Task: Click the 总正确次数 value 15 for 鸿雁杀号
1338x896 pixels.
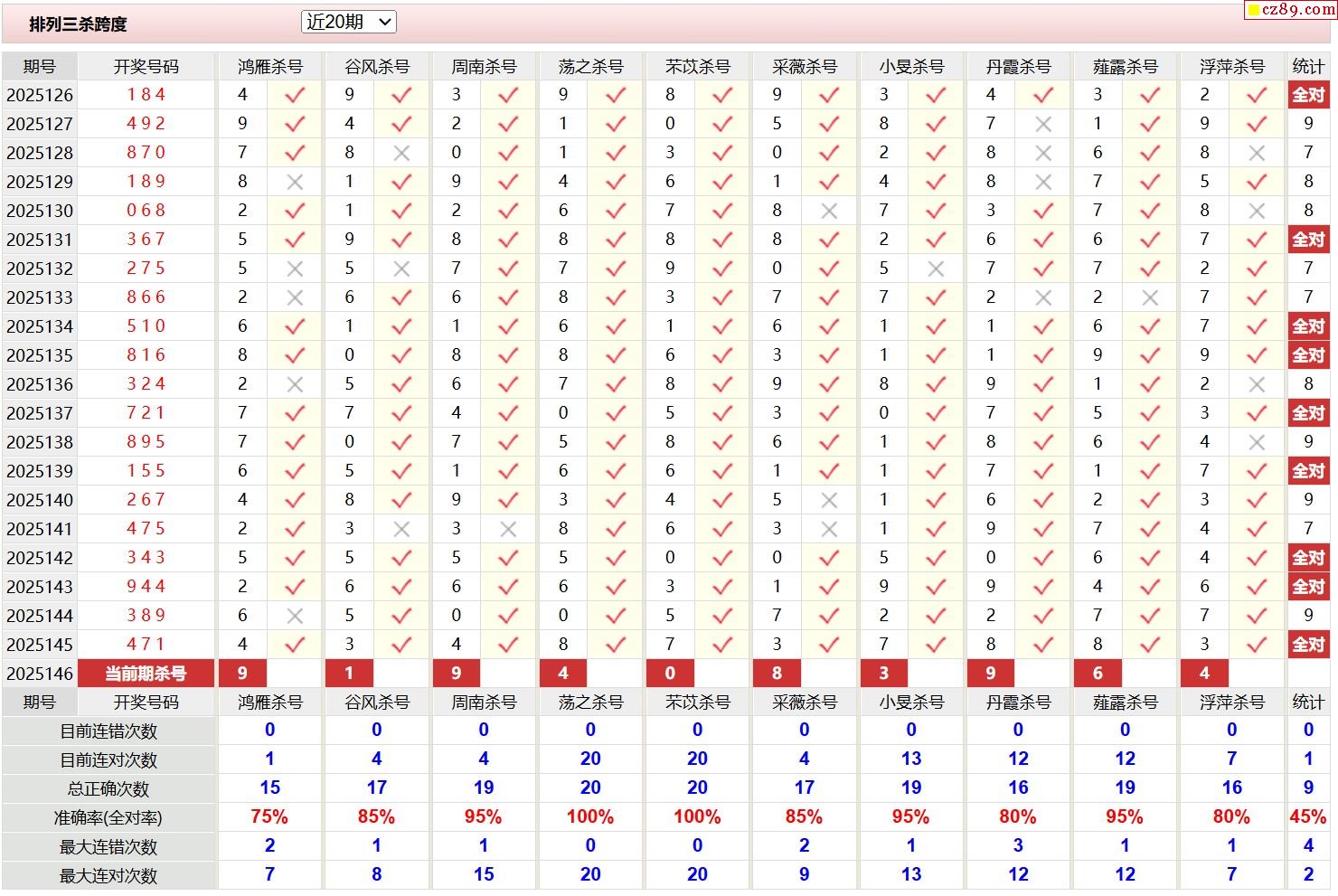Action: tap(269, 788)
